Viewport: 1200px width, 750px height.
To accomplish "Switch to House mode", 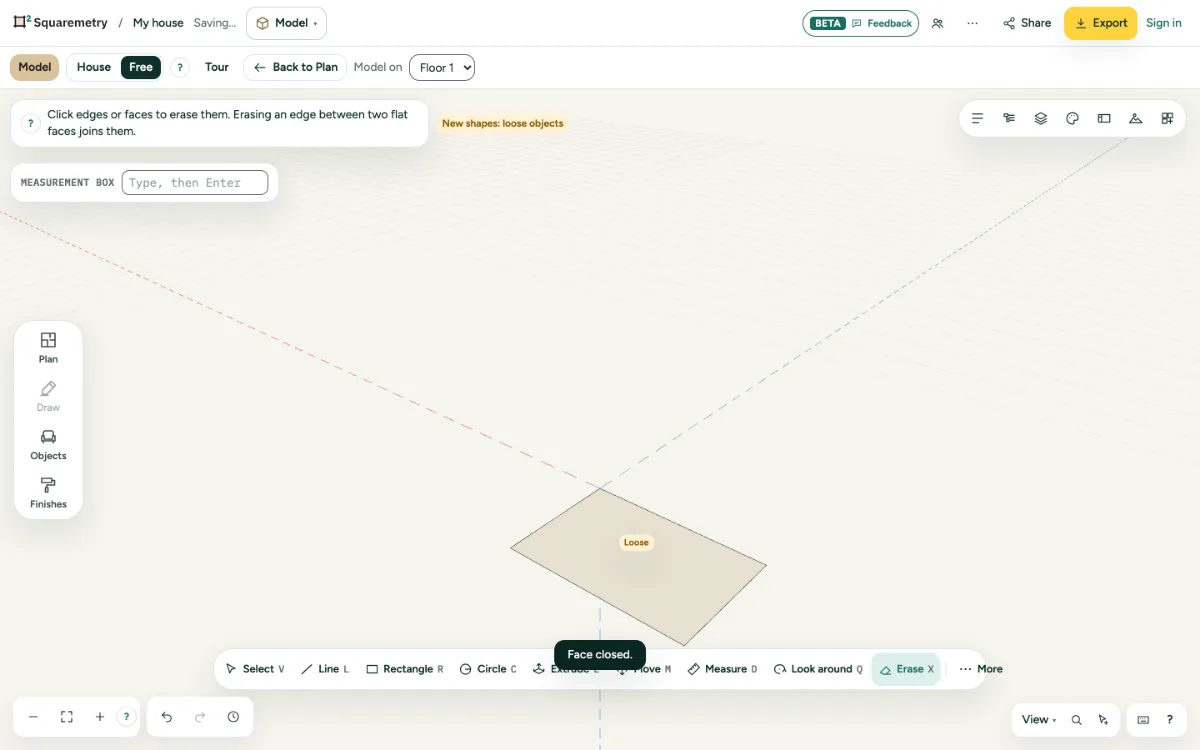I will point(94,67).
